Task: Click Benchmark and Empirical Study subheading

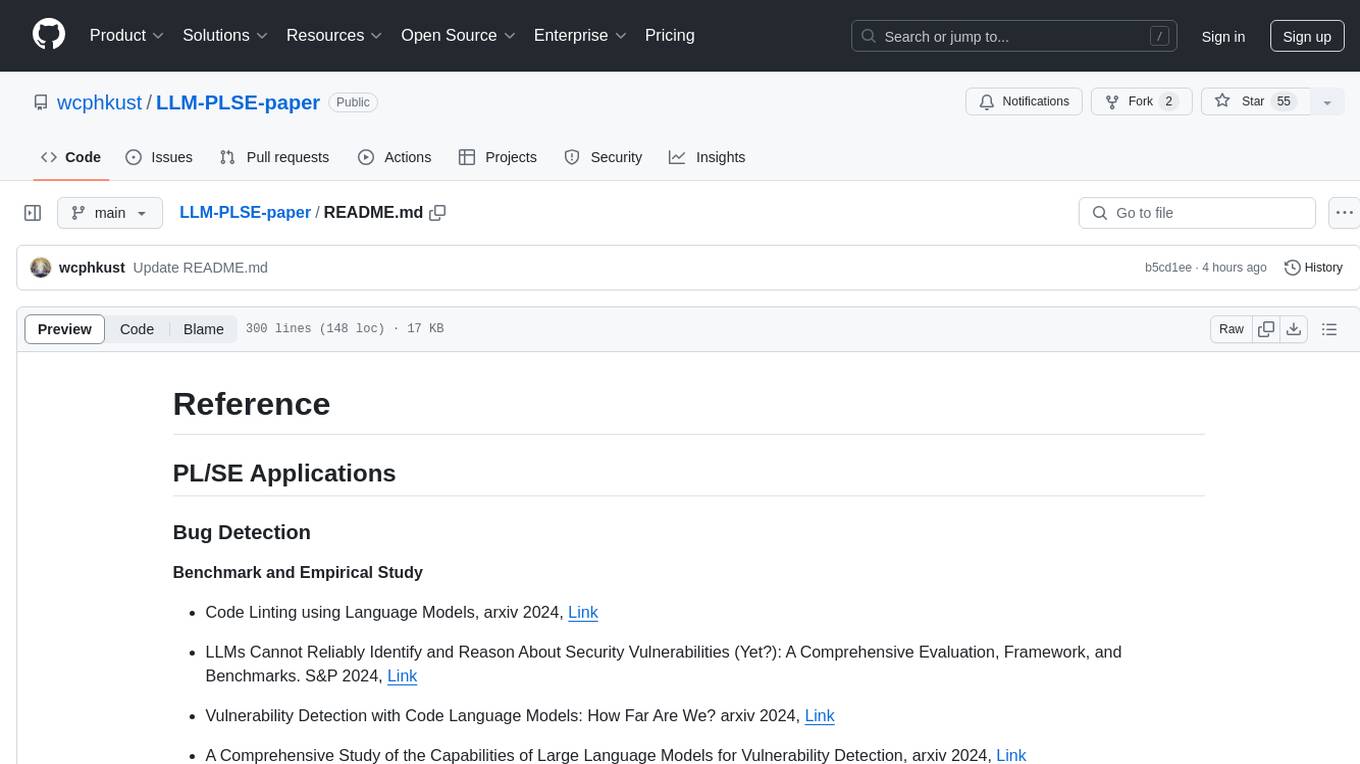Action: [x=298, y=572]
